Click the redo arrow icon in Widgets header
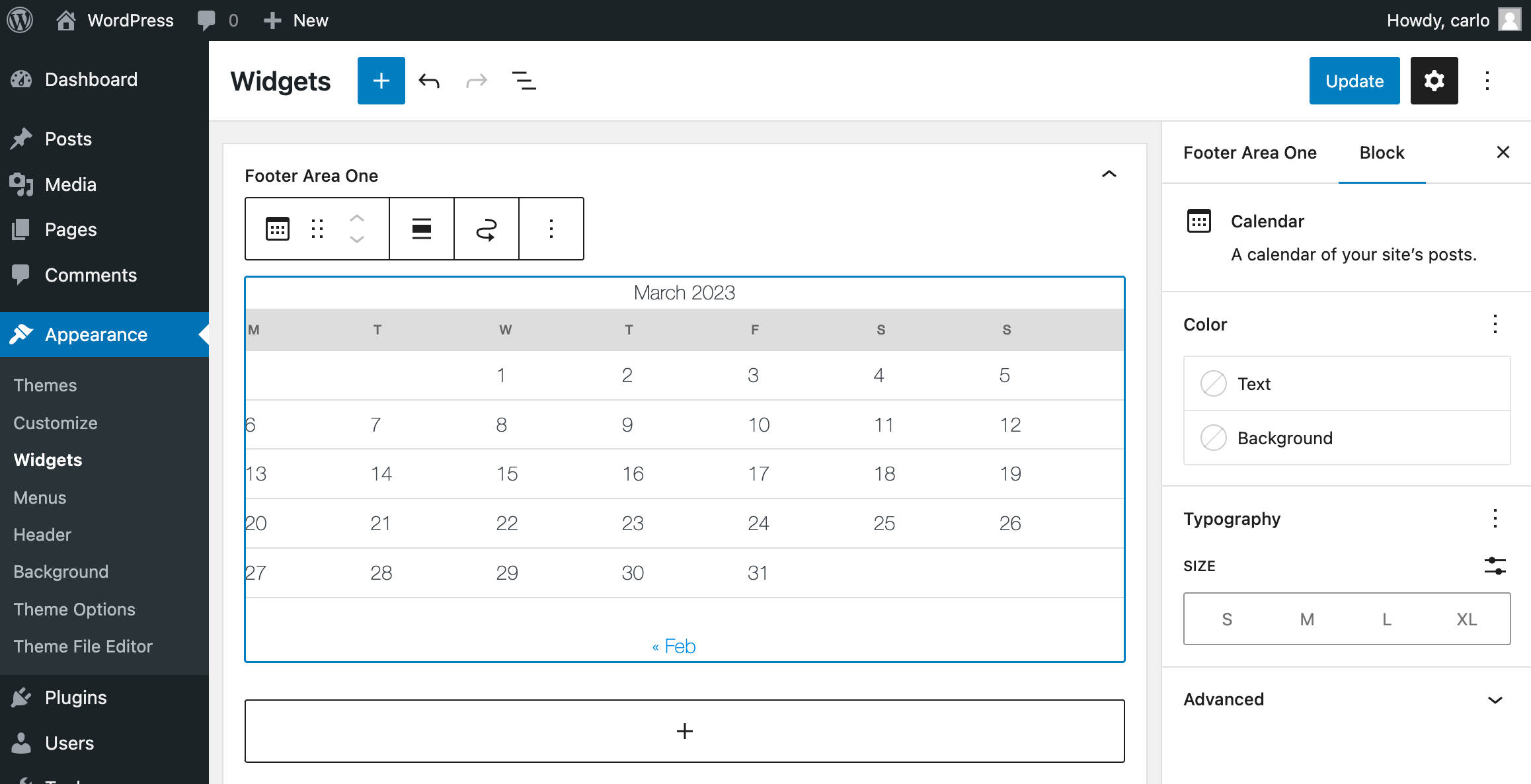 tap(477, 81)
